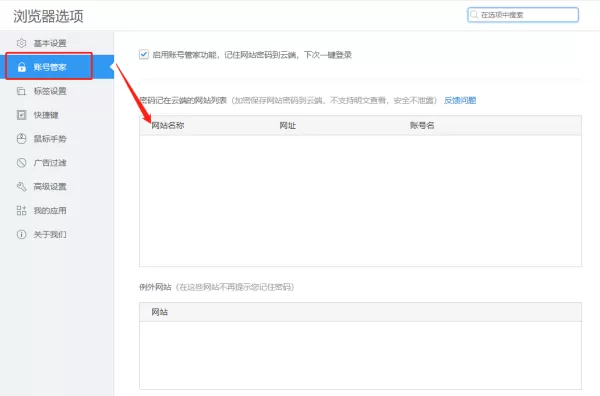
Task: Select the 账号管家 menu item
Action: [57, 67]
